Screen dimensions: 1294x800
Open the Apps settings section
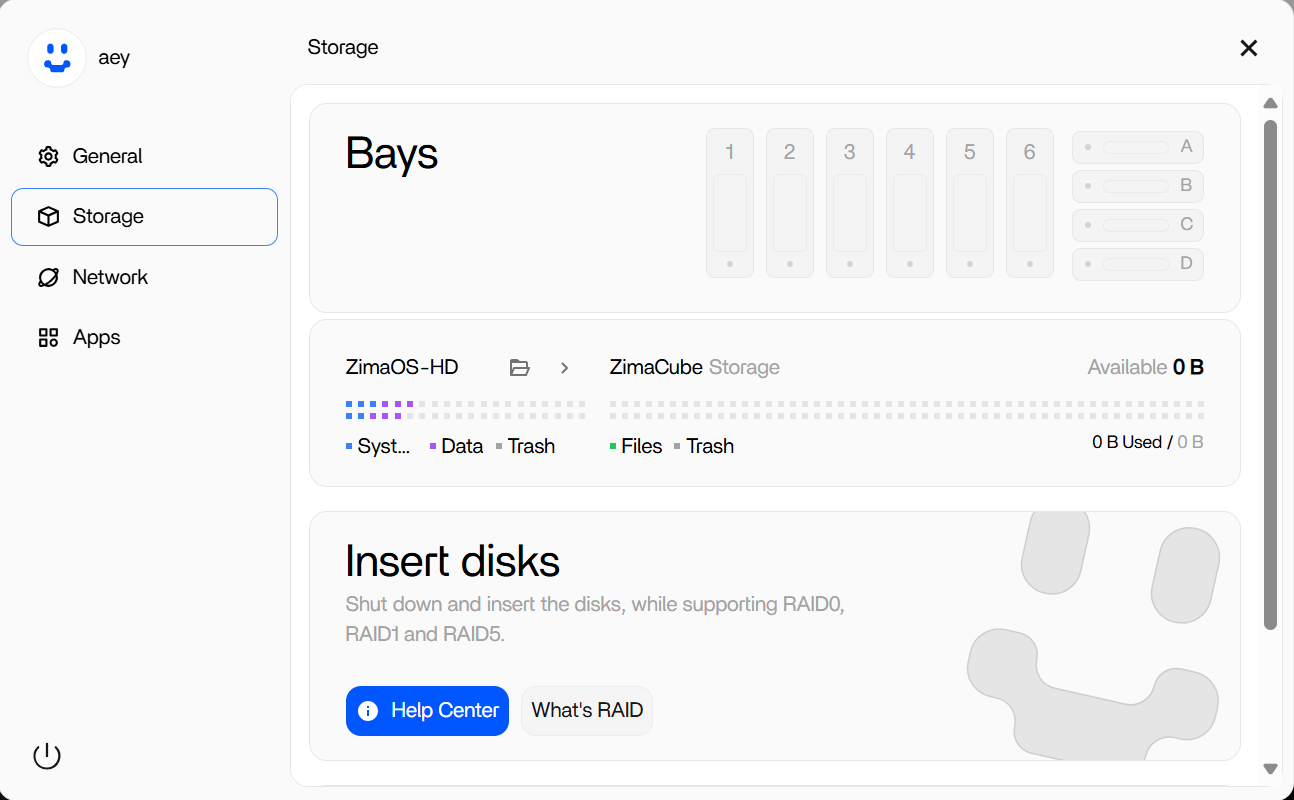144,338
